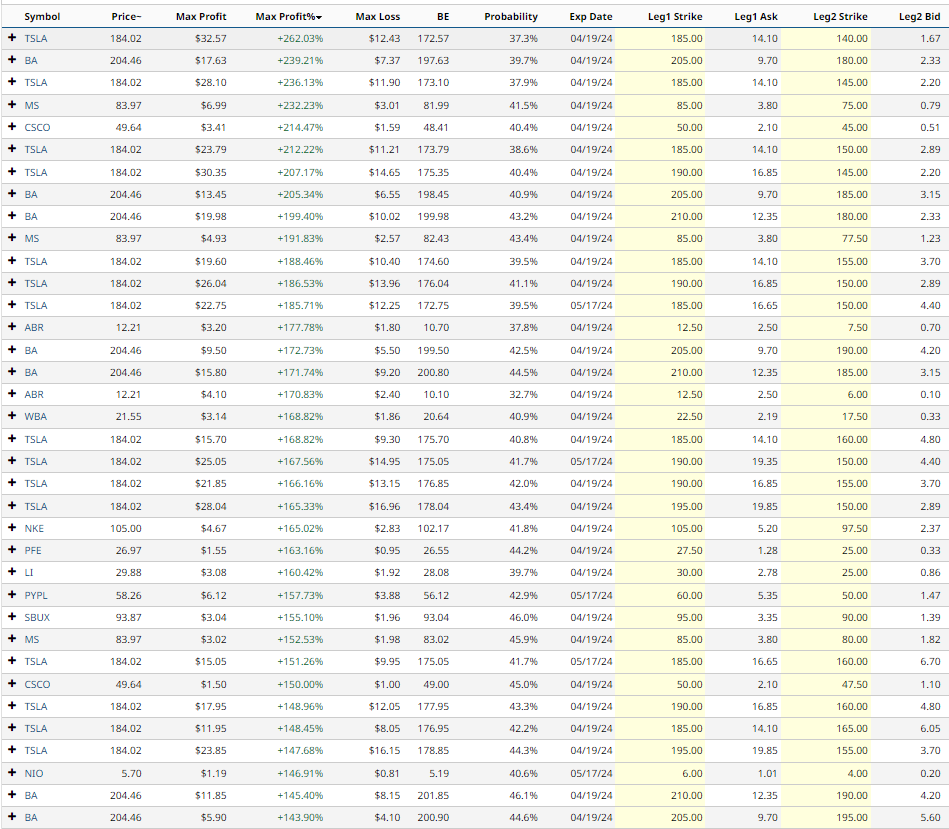Select the 32.7% probability cell
The width and height of the screenshot is (949, 829).
(523, 394)
